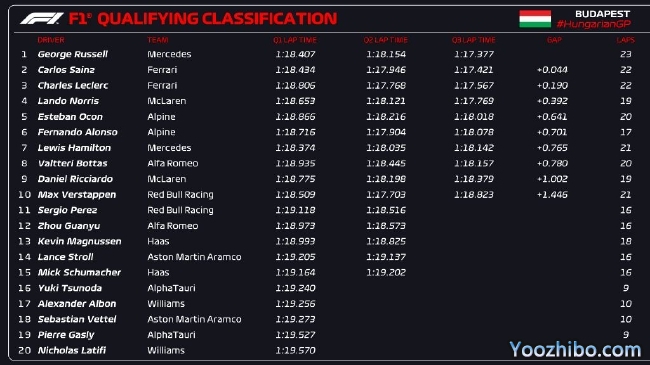Click the Q3 LAP TIME header
This screenshot has width=650, height=365.
pyautogui.click(x=473, y=40)
